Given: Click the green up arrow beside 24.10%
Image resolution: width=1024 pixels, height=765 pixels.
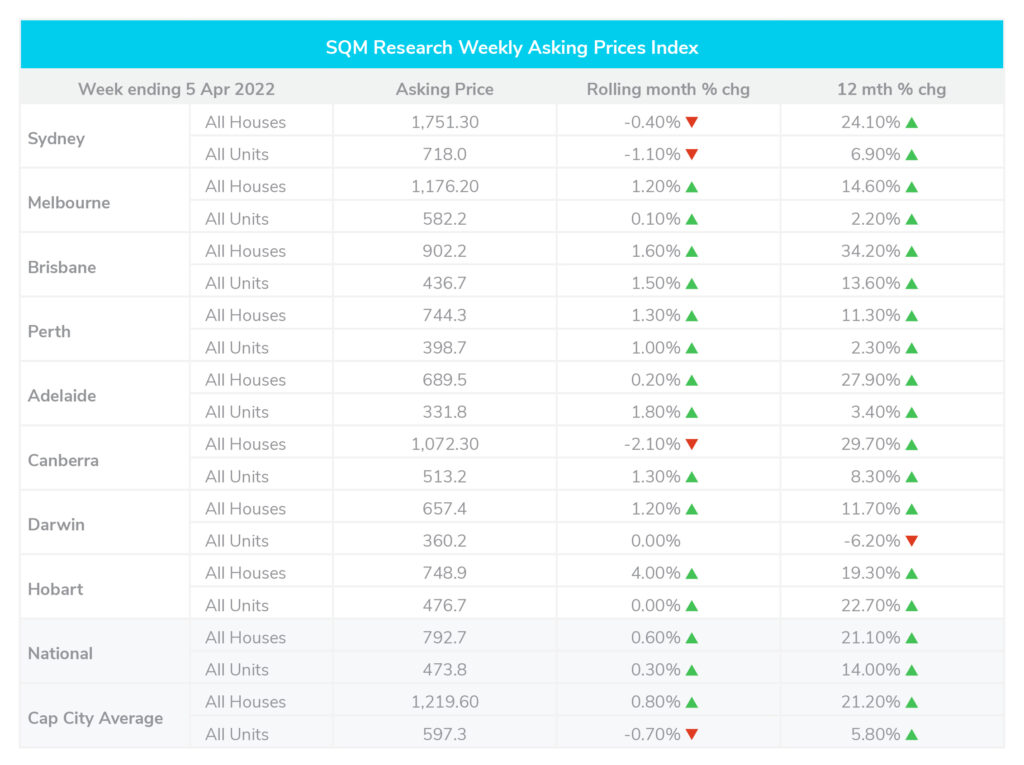Looking at the screenshot, I should [912, 122].
